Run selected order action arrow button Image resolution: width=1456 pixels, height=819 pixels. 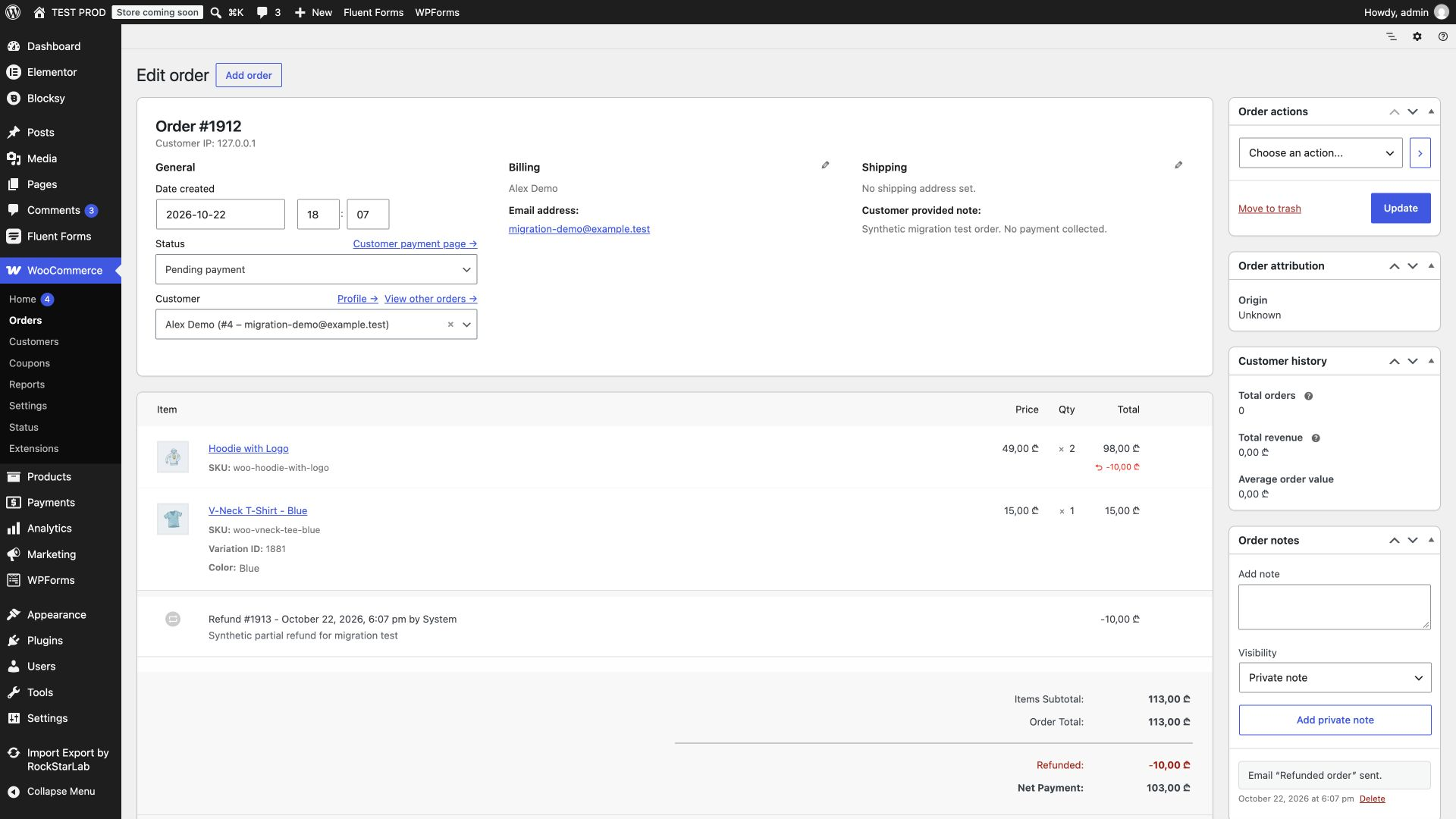point(1420,153)
